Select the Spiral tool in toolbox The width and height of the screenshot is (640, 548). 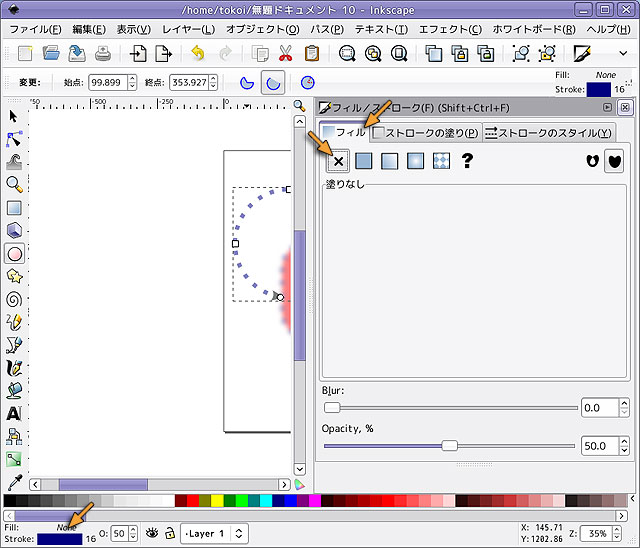coord(14,298)
